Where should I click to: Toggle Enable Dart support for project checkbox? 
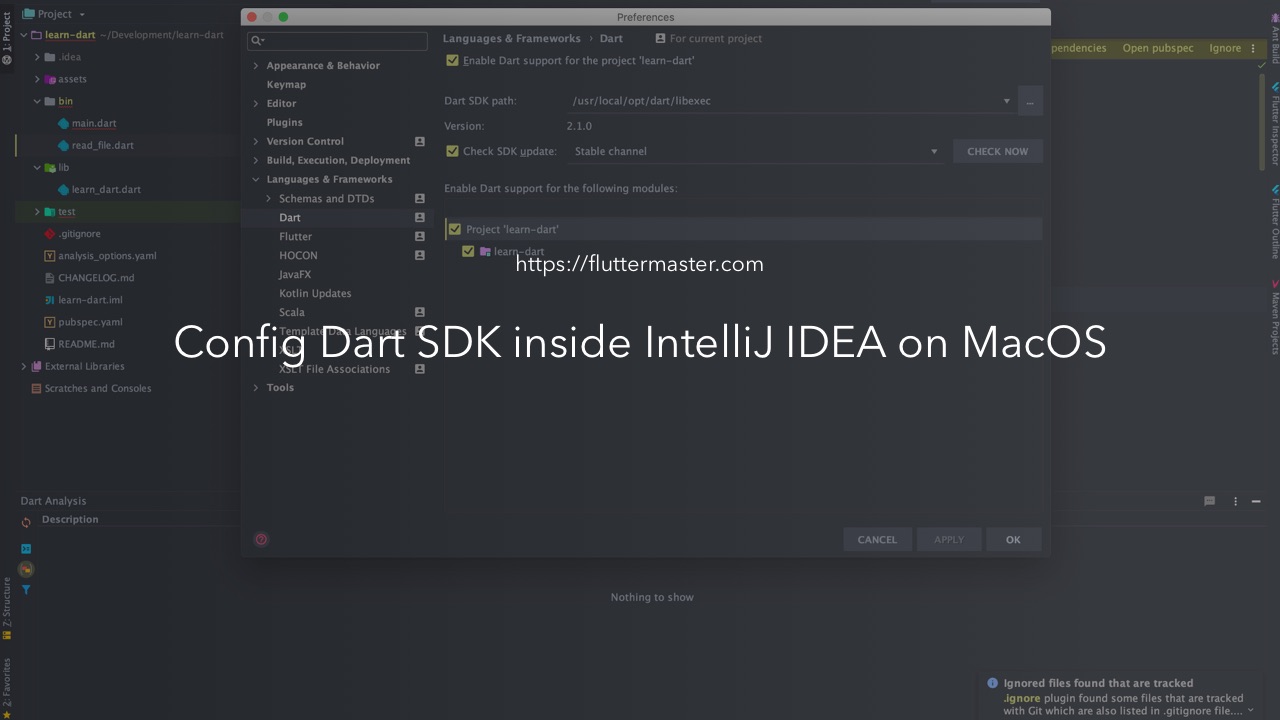click(x=453, y=60)
